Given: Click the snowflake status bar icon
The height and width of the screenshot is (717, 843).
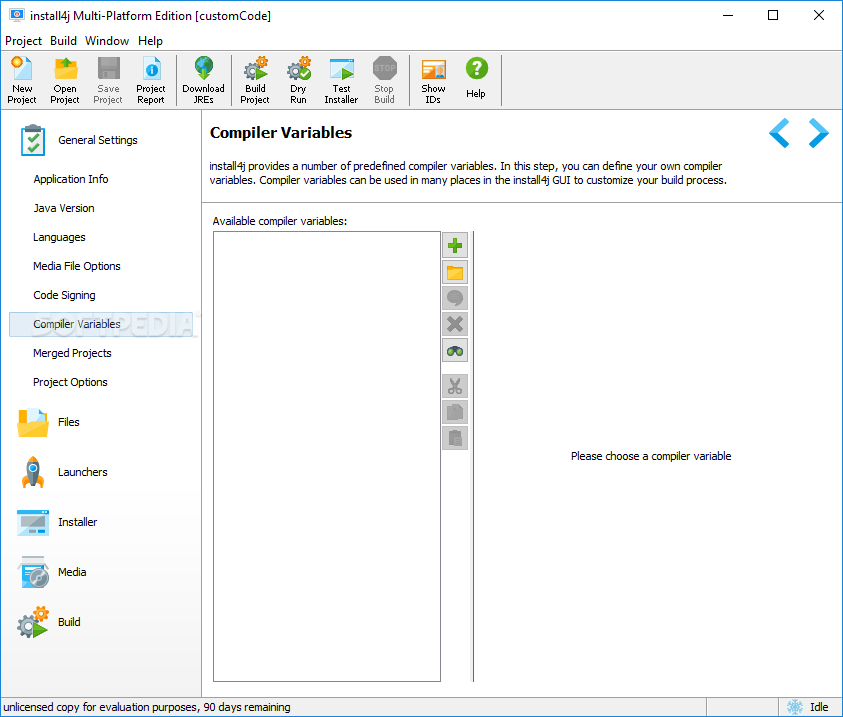Looking at the screenshot, I should pyautogui.click(x=795, y=707).
